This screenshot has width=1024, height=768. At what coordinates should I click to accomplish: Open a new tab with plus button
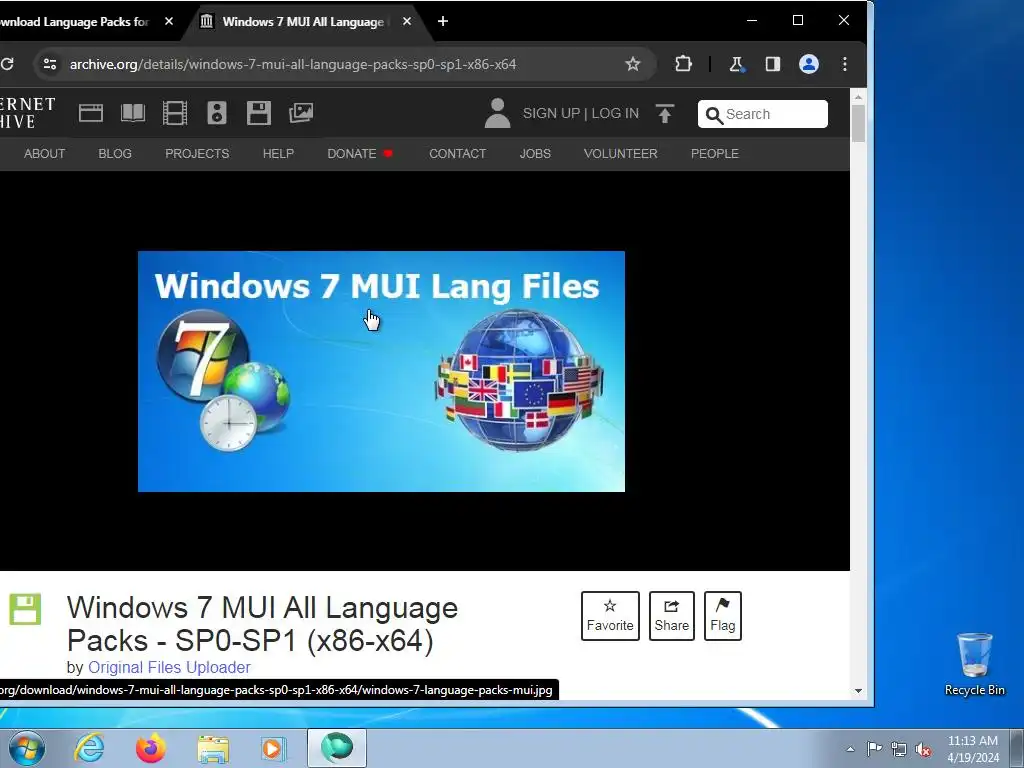[443, 22]
